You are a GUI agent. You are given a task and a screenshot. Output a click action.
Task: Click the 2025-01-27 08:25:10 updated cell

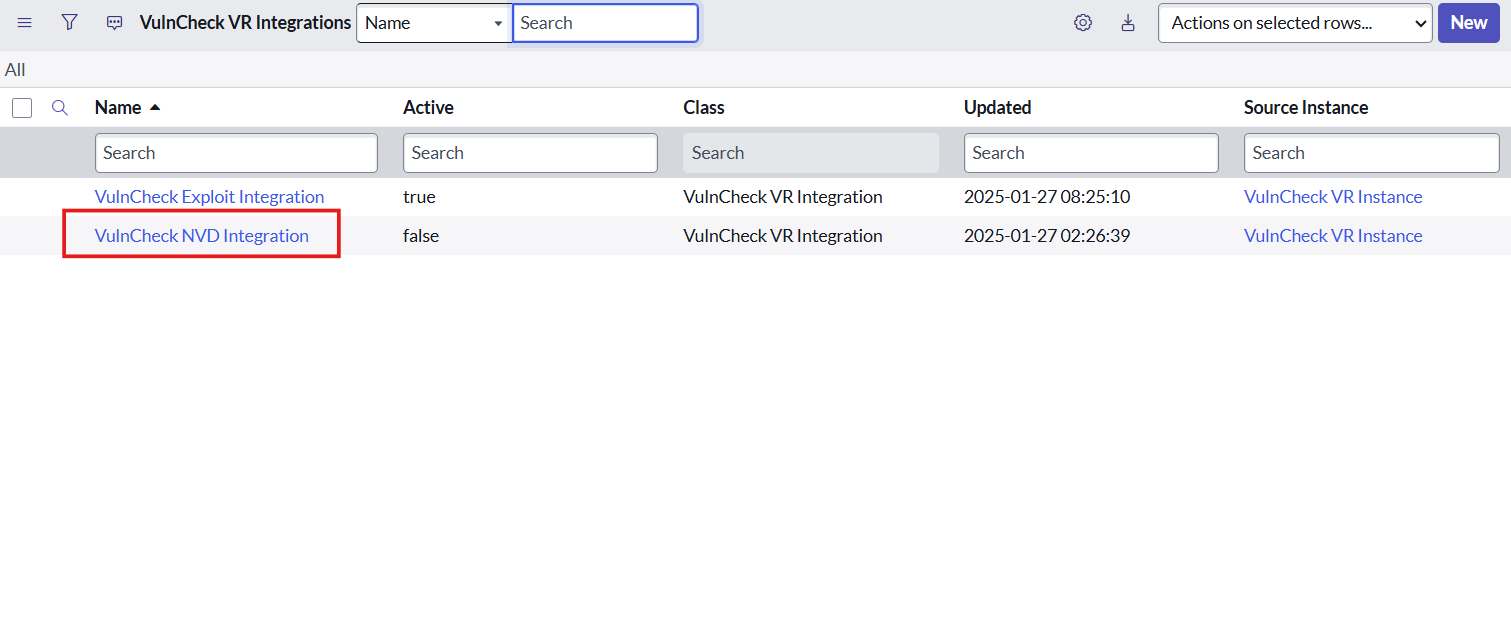[x=1047, y=197]
